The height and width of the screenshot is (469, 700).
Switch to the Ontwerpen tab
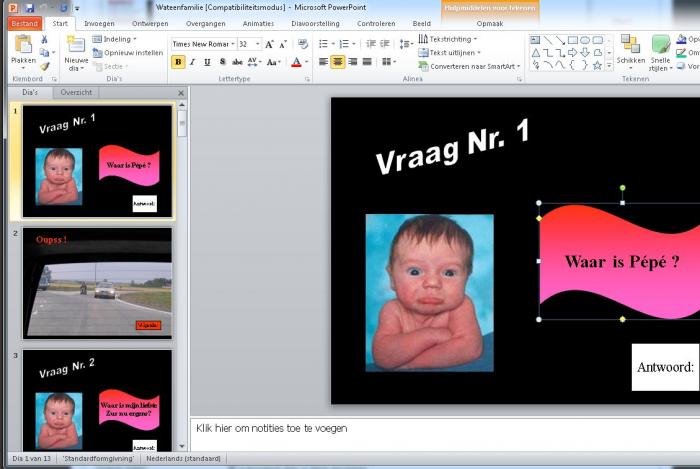(x=150, y=24)
